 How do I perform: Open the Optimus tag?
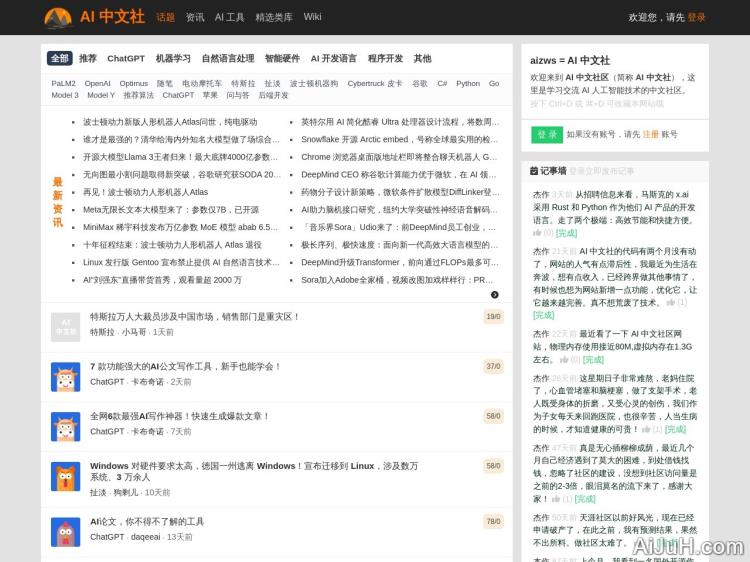[x=134, y=83]
